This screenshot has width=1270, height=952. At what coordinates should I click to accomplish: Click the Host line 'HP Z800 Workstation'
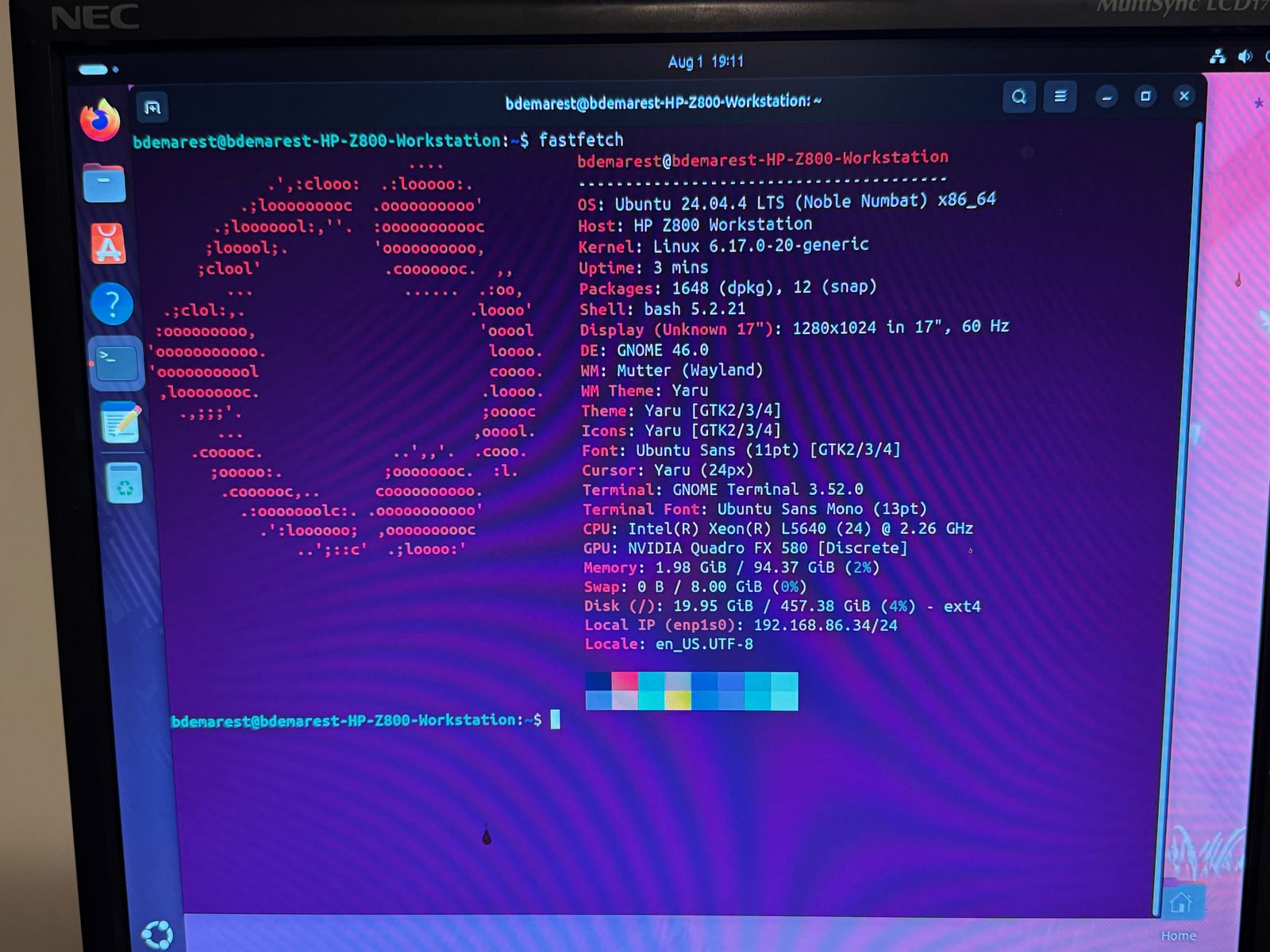(x=695, y=225)
